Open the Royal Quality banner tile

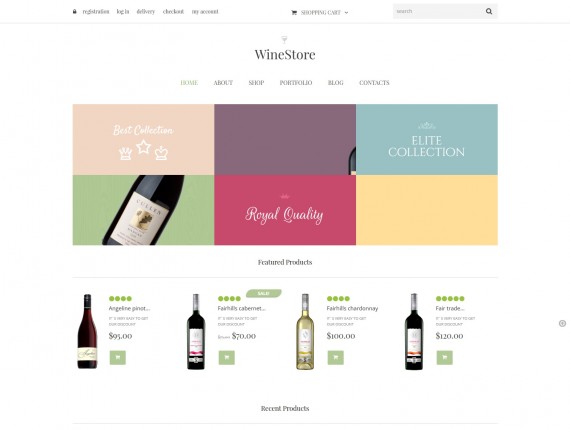coord(285,210)
